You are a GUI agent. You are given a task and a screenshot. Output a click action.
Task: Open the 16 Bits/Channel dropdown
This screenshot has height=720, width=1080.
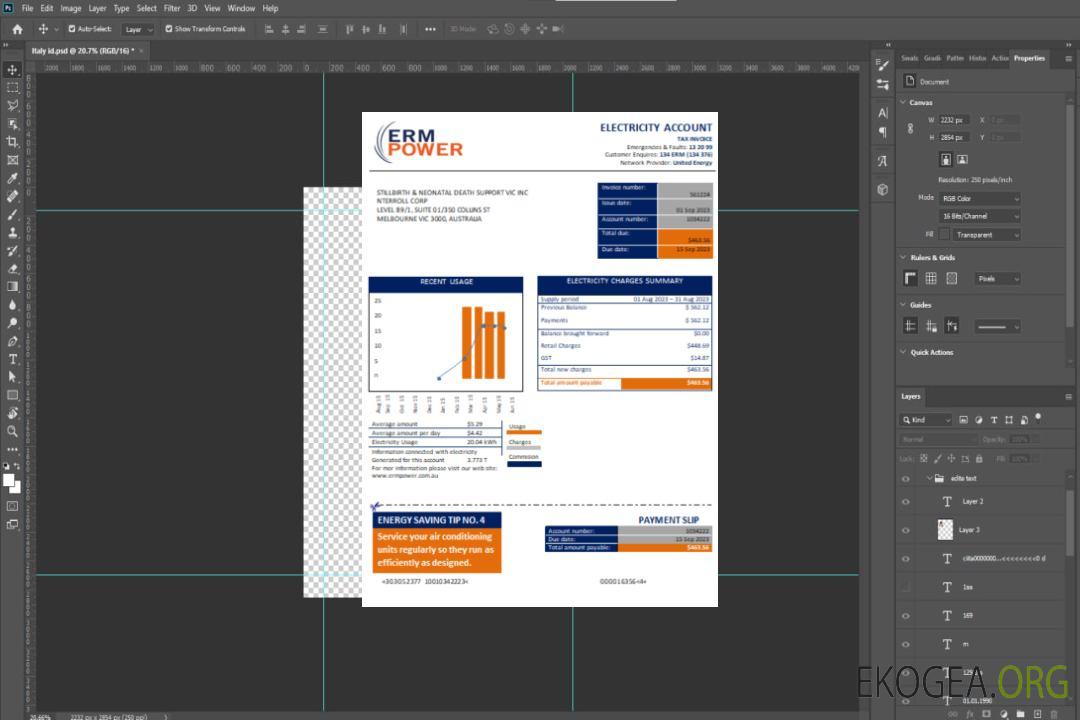click(979, 216)
